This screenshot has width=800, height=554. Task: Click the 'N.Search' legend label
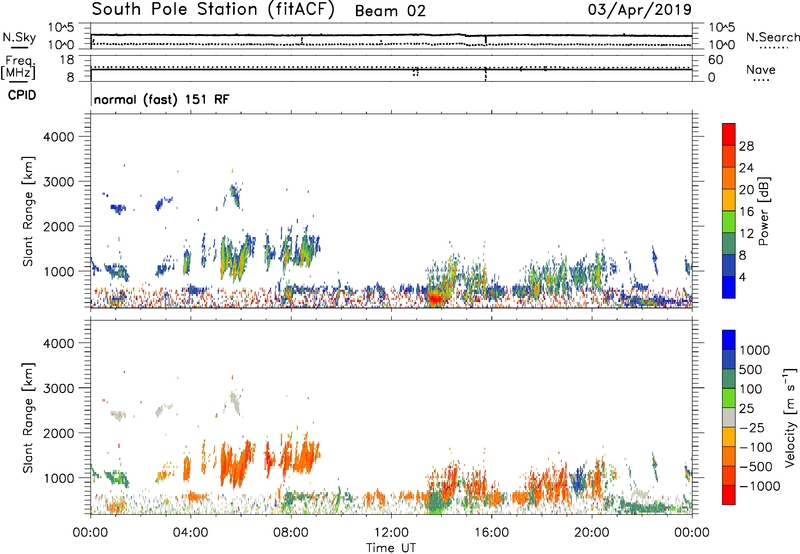point(772,37)
